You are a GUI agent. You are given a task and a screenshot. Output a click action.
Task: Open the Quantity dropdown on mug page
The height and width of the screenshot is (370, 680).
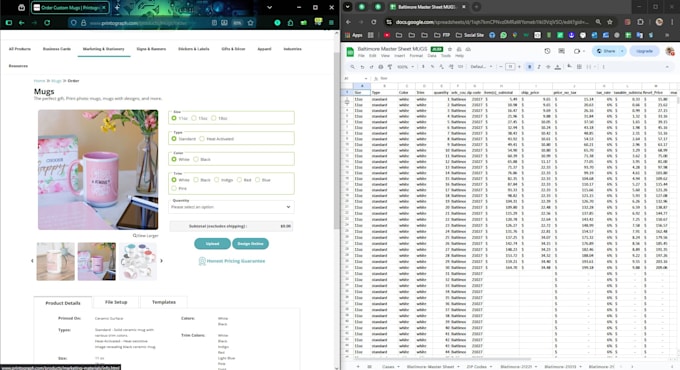(x=231, y=207)
